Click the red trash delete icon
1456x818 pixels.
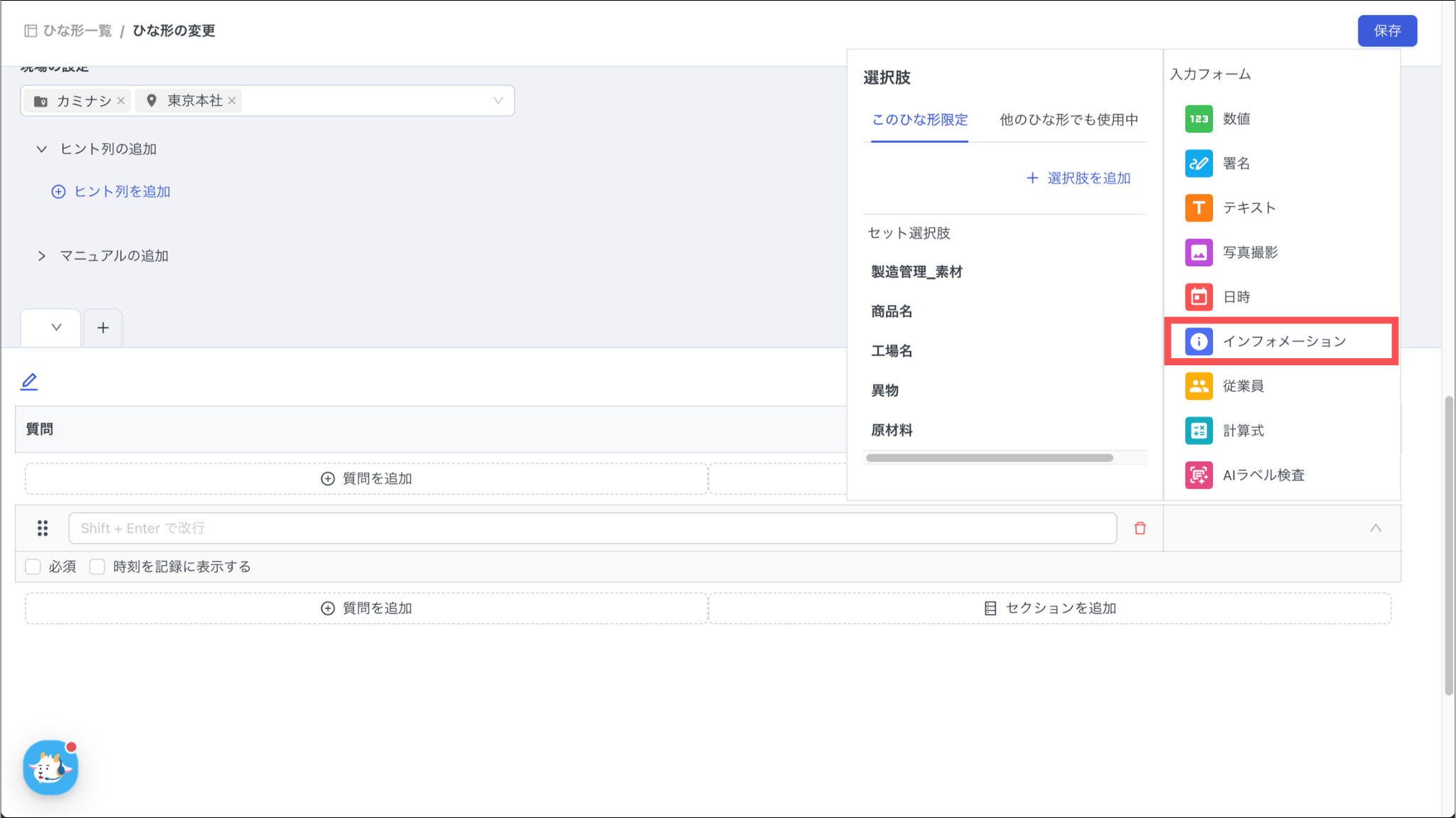pos(1140,528)
